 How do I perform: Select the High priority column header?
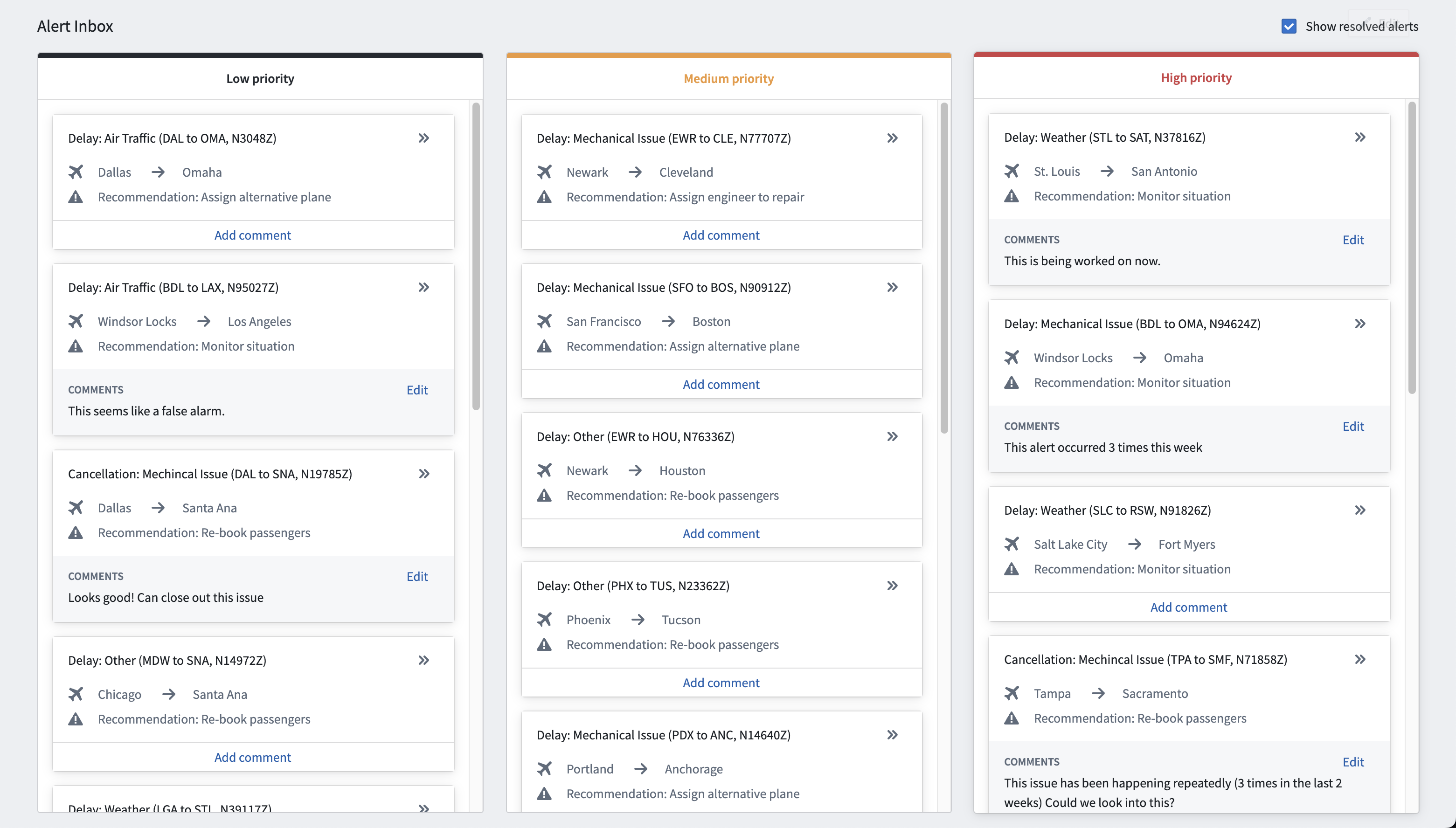1196,77
